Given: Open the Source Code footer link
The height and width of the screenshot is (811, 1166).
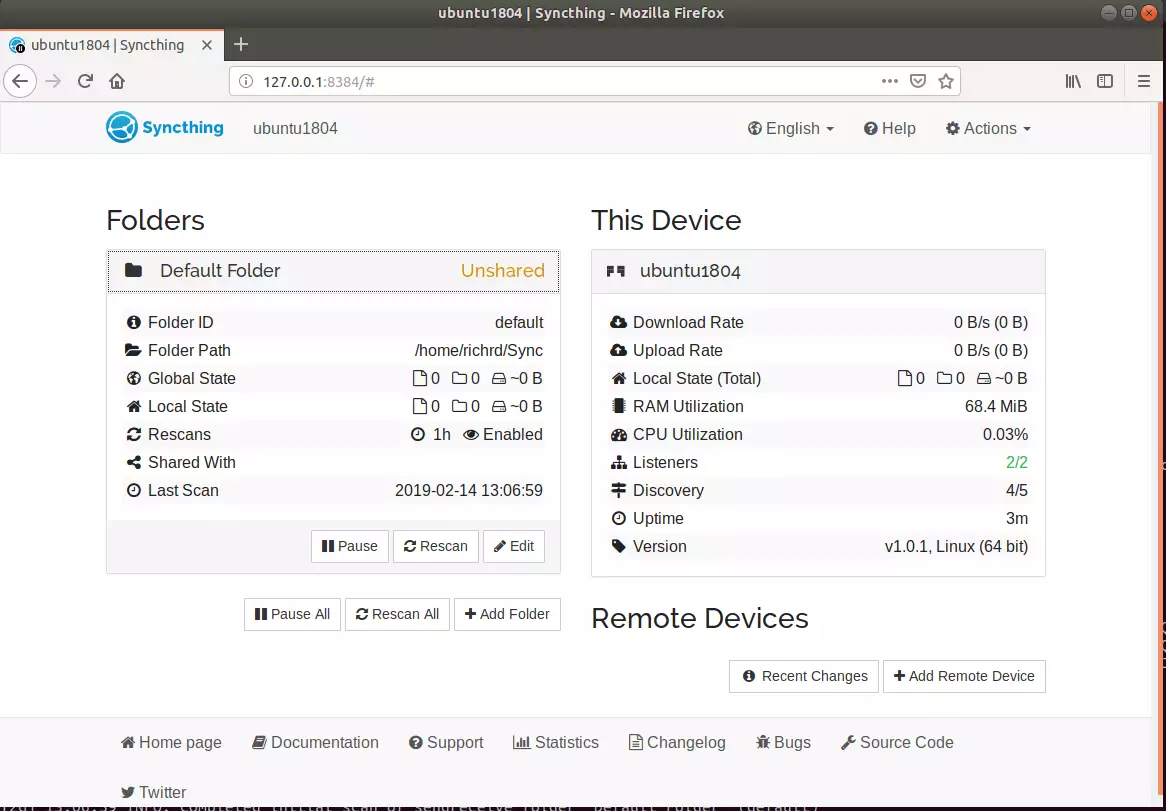Looking at the screenshot, I should tap(897, 743).
